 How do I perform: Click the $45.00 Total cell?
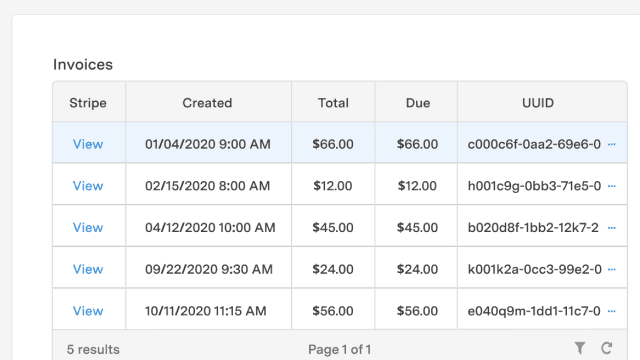tap(333, 226)
